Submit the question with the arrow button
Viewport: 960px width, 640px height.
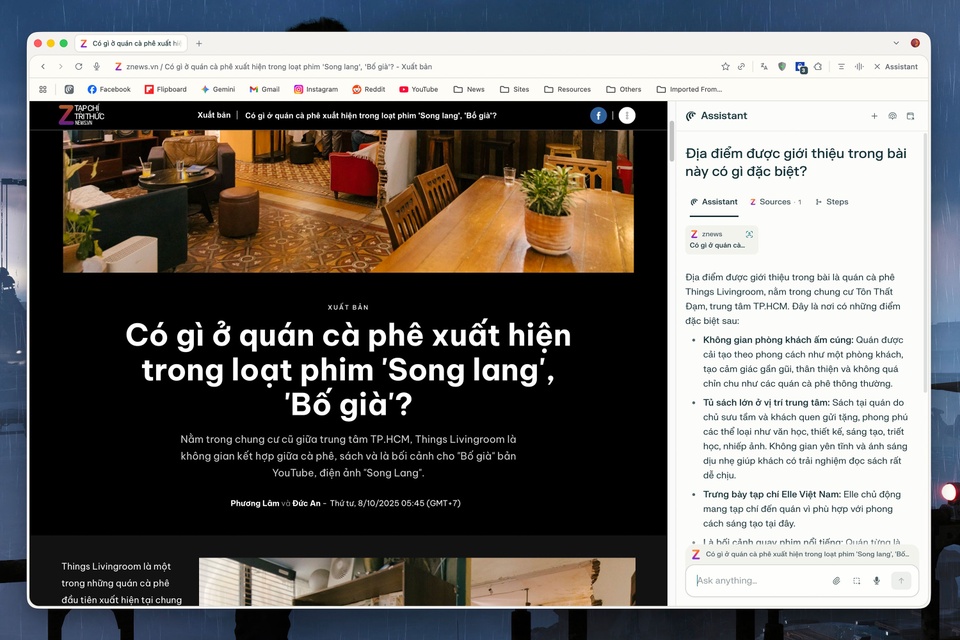click(x=901, y=581)
